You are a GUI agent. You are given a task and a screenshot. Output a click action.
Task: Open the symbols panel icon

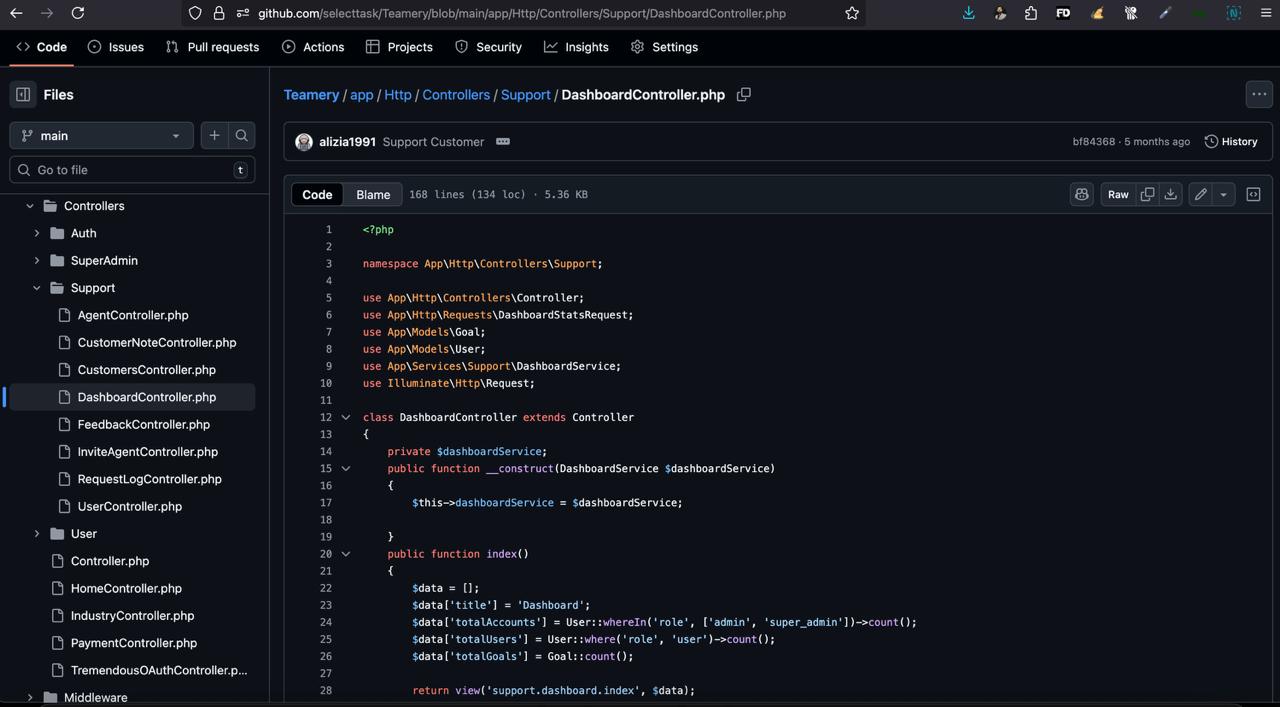click(x=1253, y=195)
